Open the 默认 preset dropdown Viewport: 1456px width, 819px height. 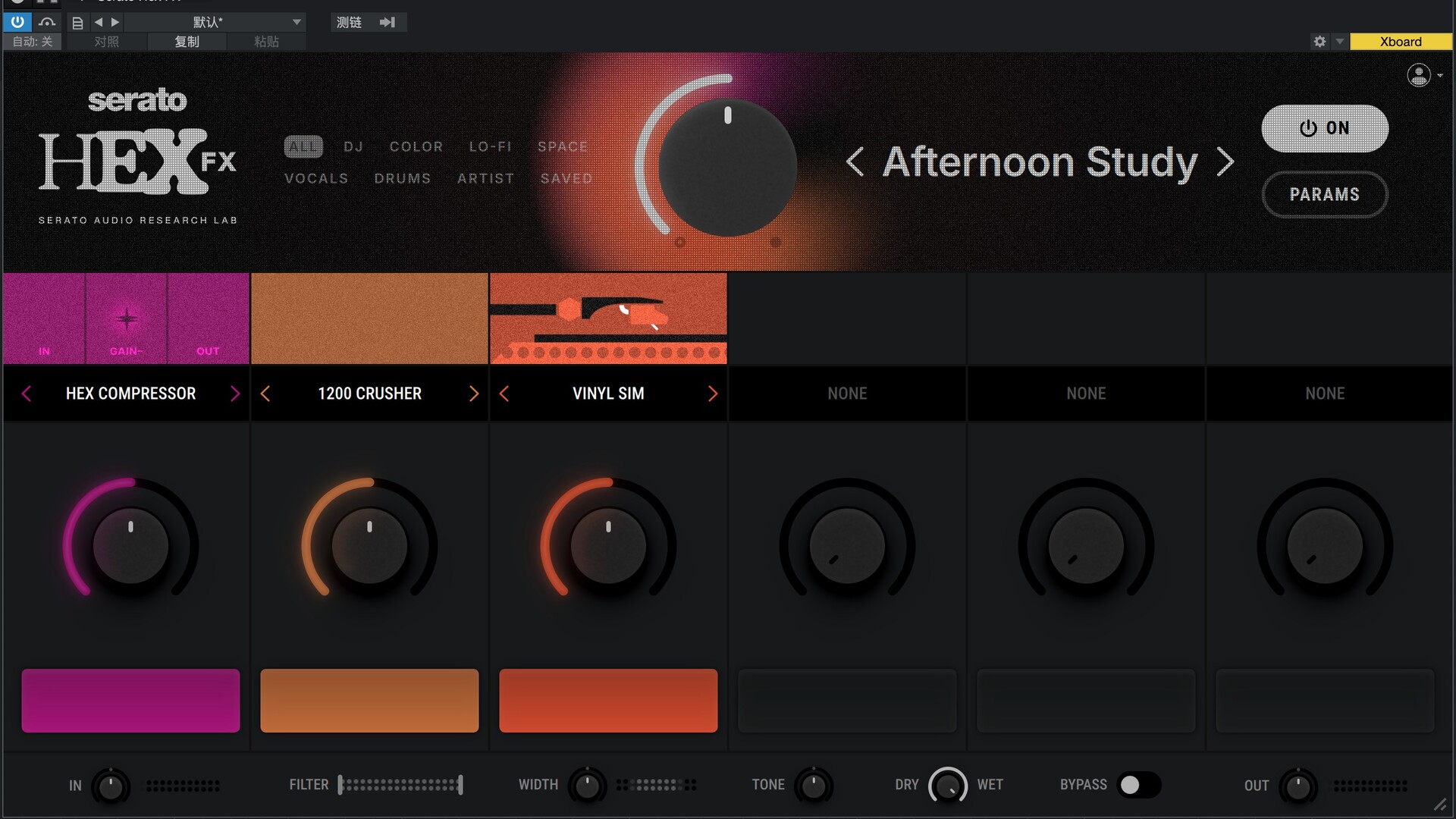[x=215, y=22]
